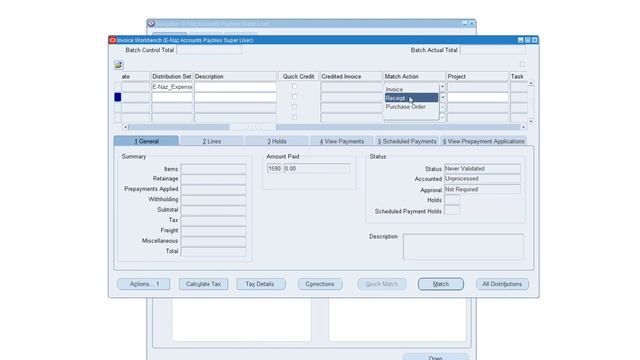Image resolution: width=640 pixels, height=360 pixels.
Task: Open Match Action dropdown arrow in second row
Action: [442, 97]
